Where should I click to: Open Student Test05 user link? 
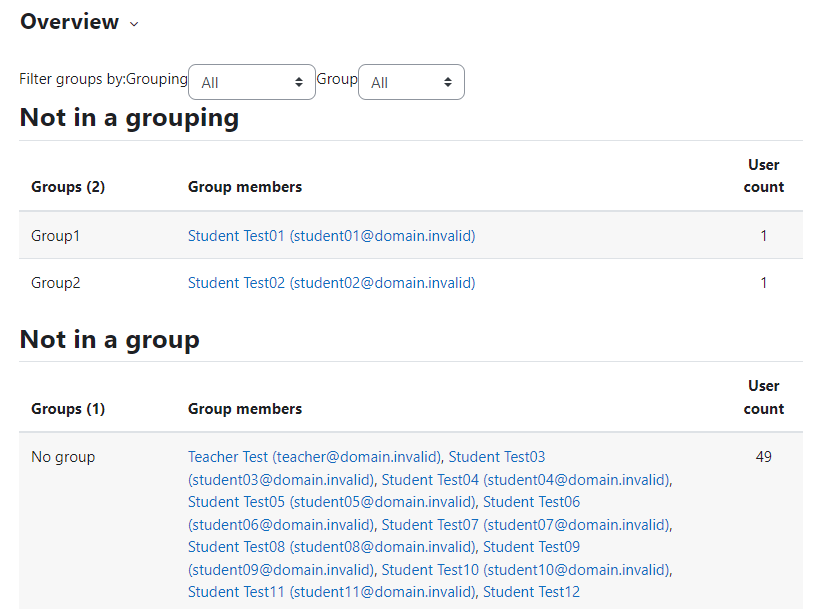[332, 501]
